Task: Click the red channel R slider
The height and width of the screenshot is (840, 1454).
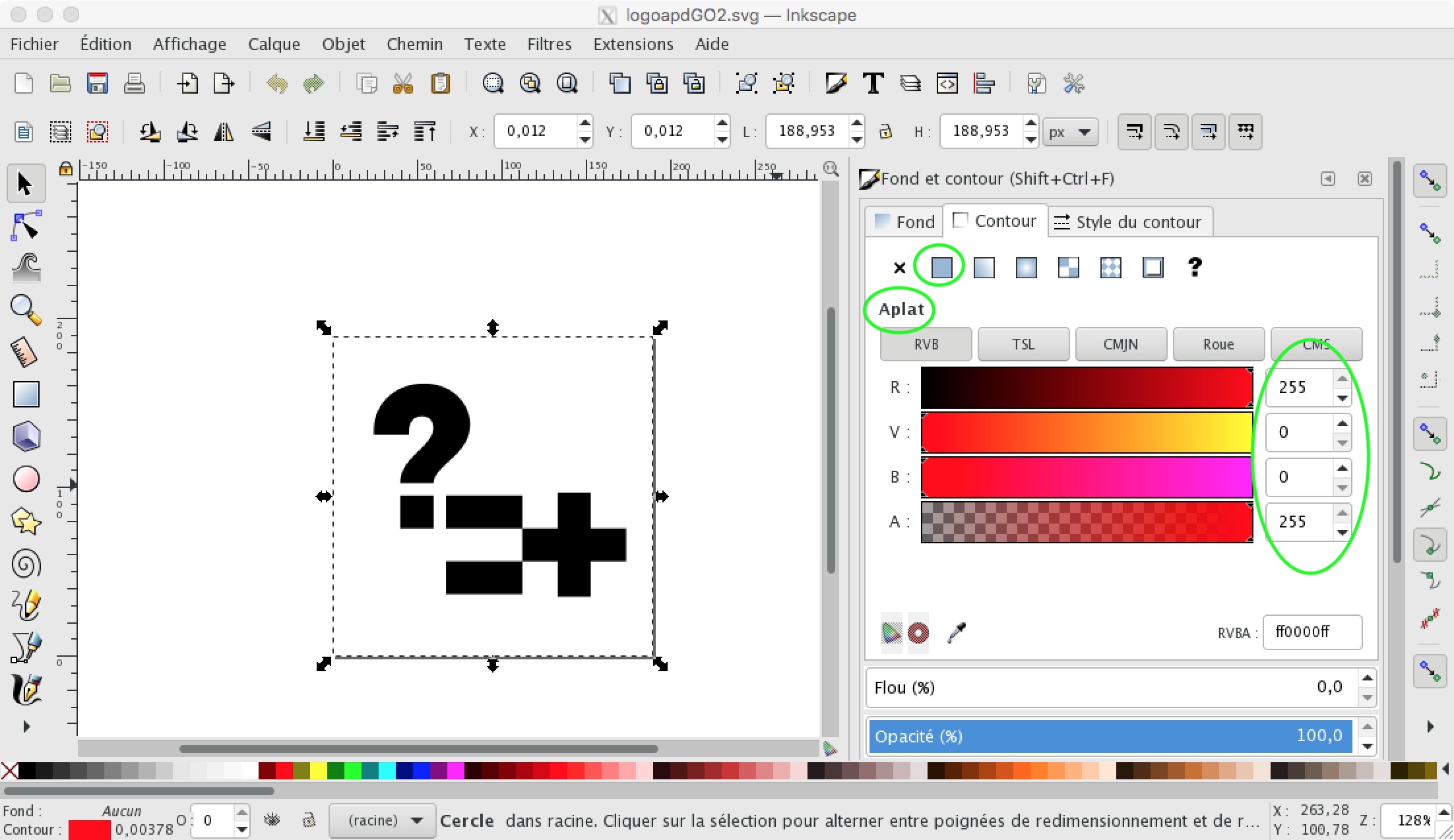Action: tap(1087, 388)
